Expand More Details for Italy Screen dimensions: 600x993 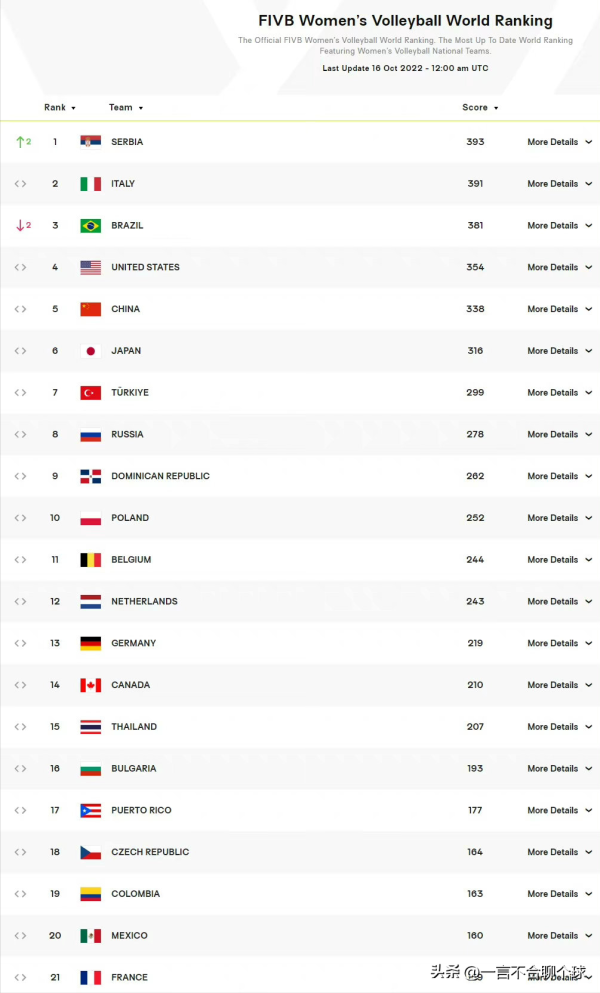click(559, 184)
